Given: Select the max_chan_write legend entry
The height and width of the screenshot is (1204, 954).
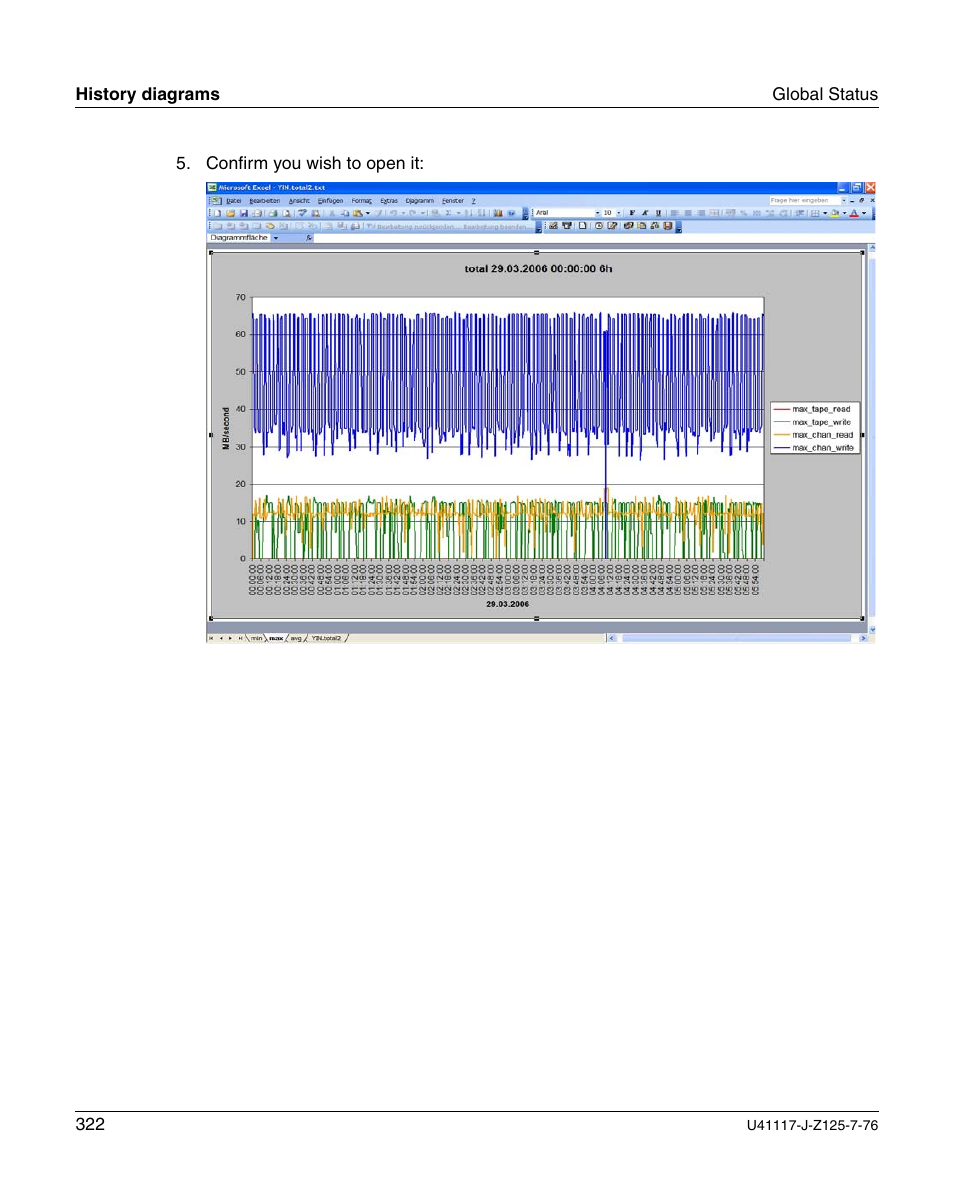Looking at the screenshot, I should coord(812,448).
